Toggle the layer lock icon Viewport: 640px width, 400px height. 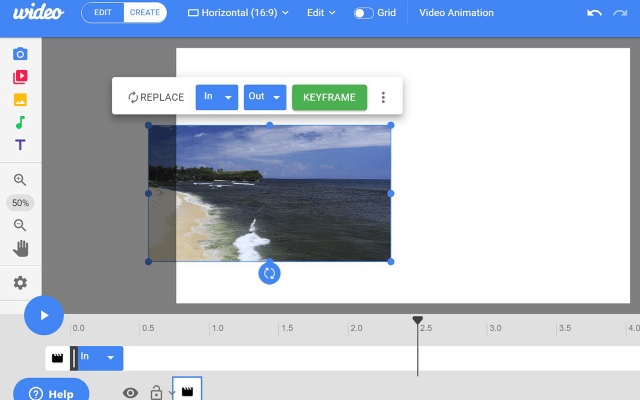[156, 393]
